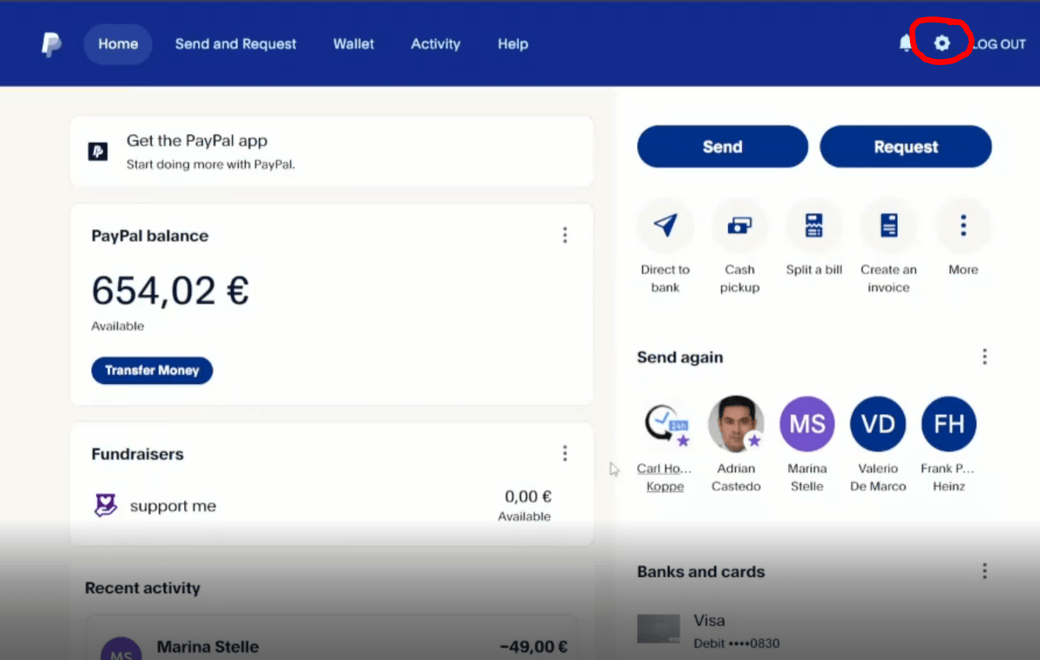
Task: Open the Help menu item
Action: (513, 44)
